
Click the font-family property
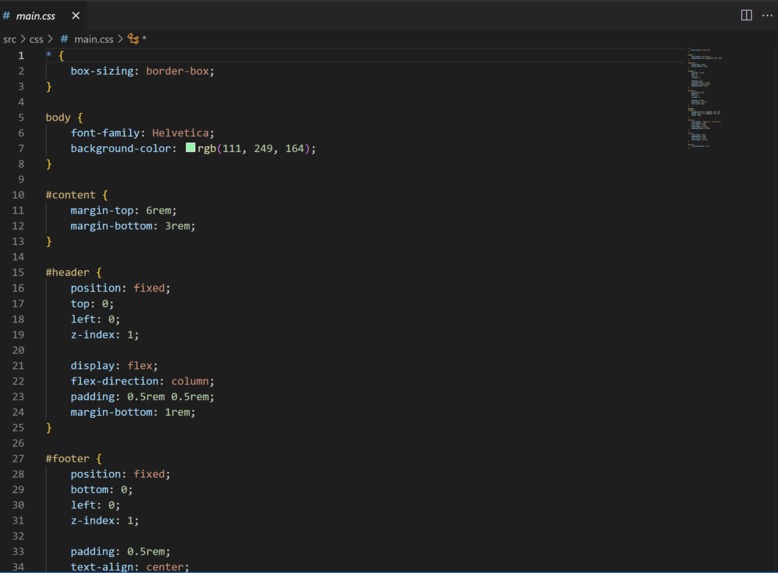coord(105,133)
